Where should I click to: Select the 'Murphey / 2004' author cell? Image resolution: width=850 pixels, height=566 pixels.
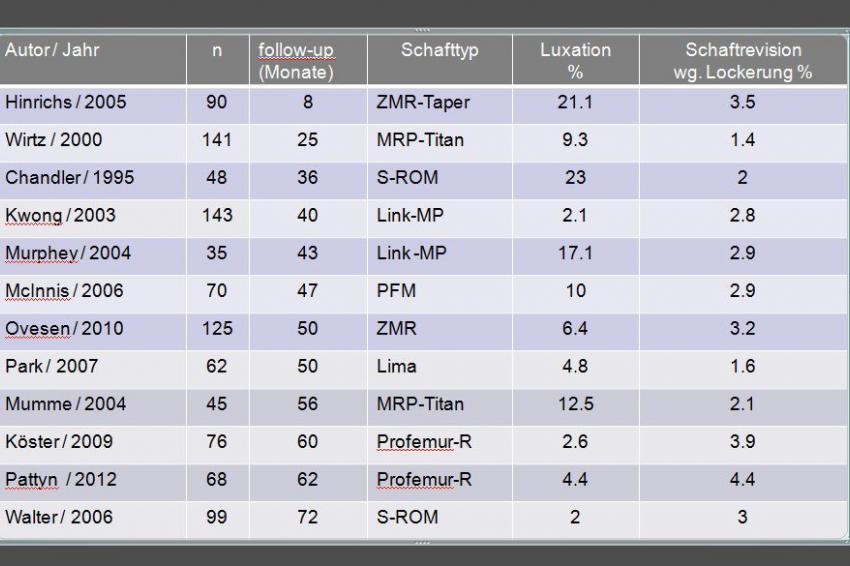(x=93, y=255)
